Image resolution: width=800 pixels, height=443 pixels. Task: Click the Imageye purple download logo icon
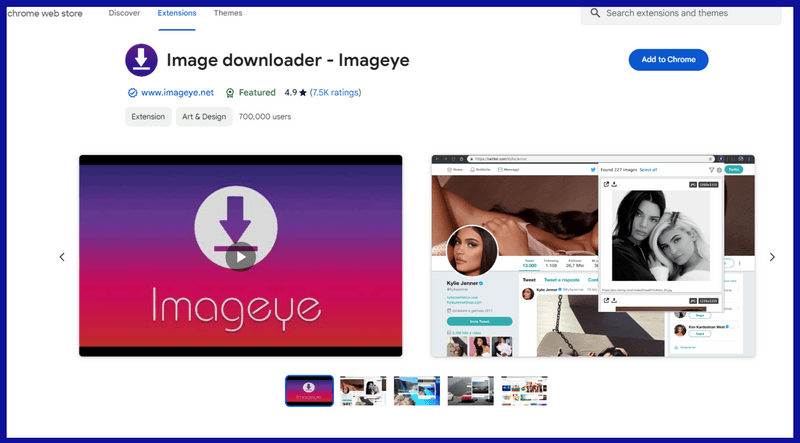(141, 60)
